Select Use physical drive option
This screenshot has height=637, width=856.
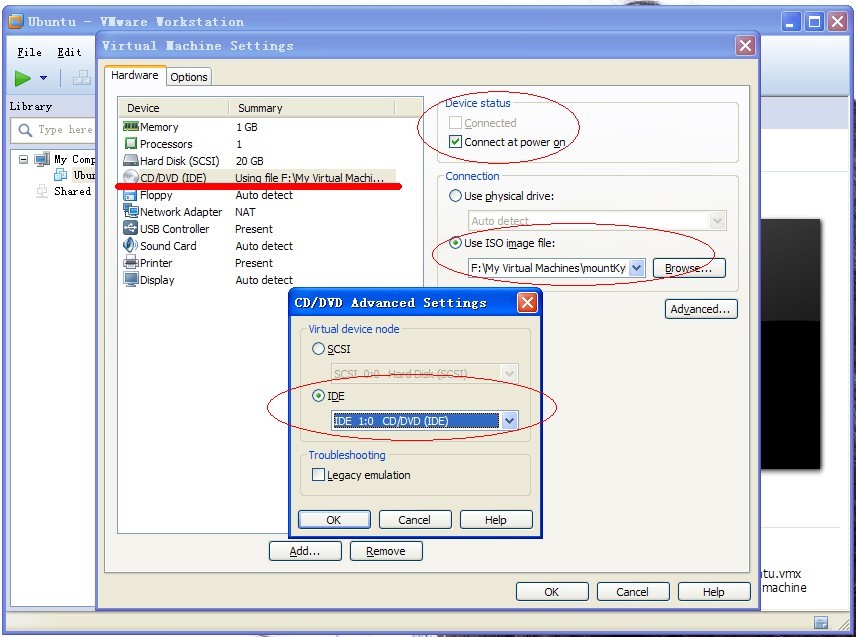click(455, 195)
